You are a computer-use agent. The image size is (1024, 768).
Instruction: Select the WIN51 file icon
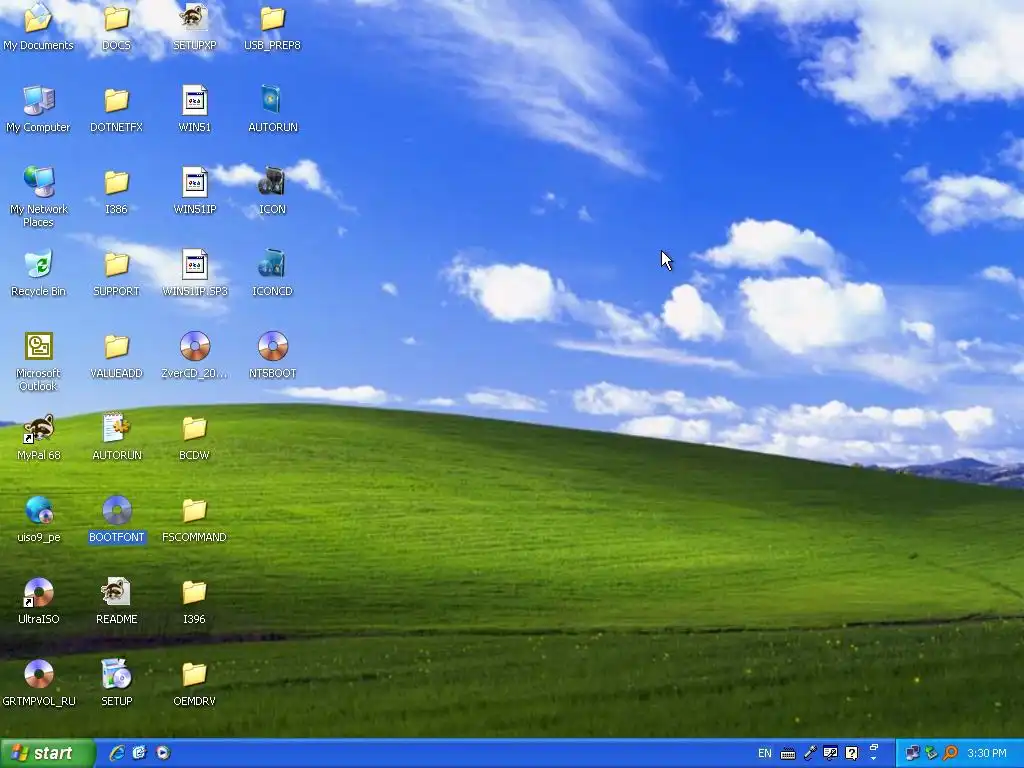194,108
